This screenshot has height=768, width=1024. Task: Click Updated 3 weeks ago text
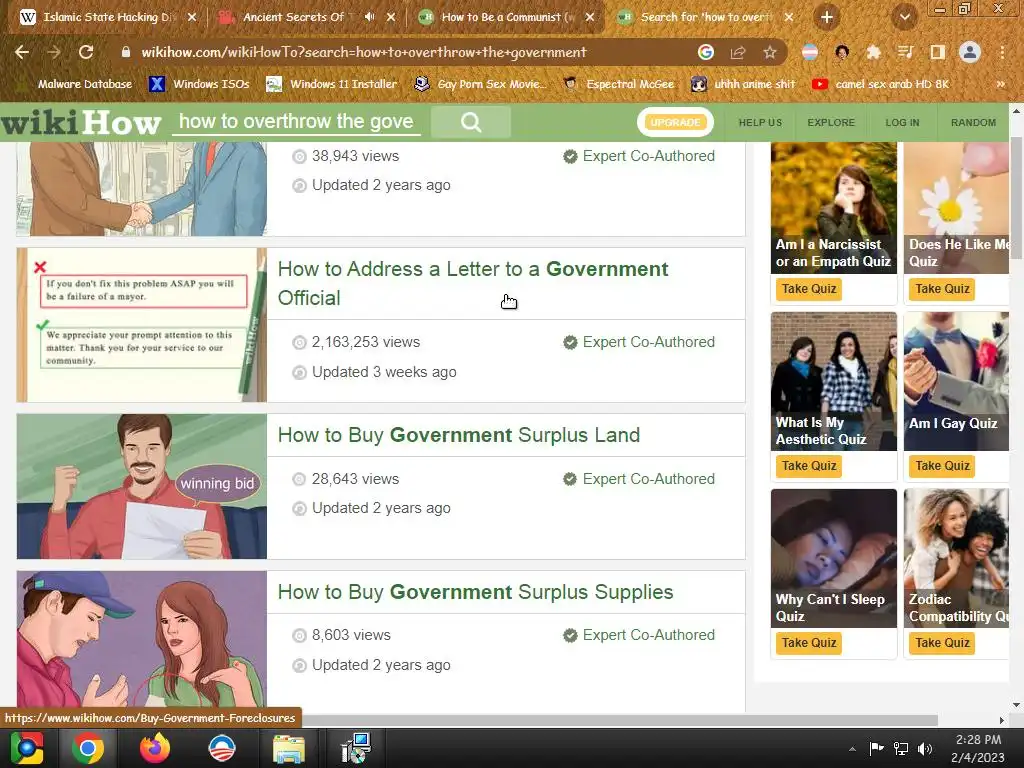coord(384,372)
